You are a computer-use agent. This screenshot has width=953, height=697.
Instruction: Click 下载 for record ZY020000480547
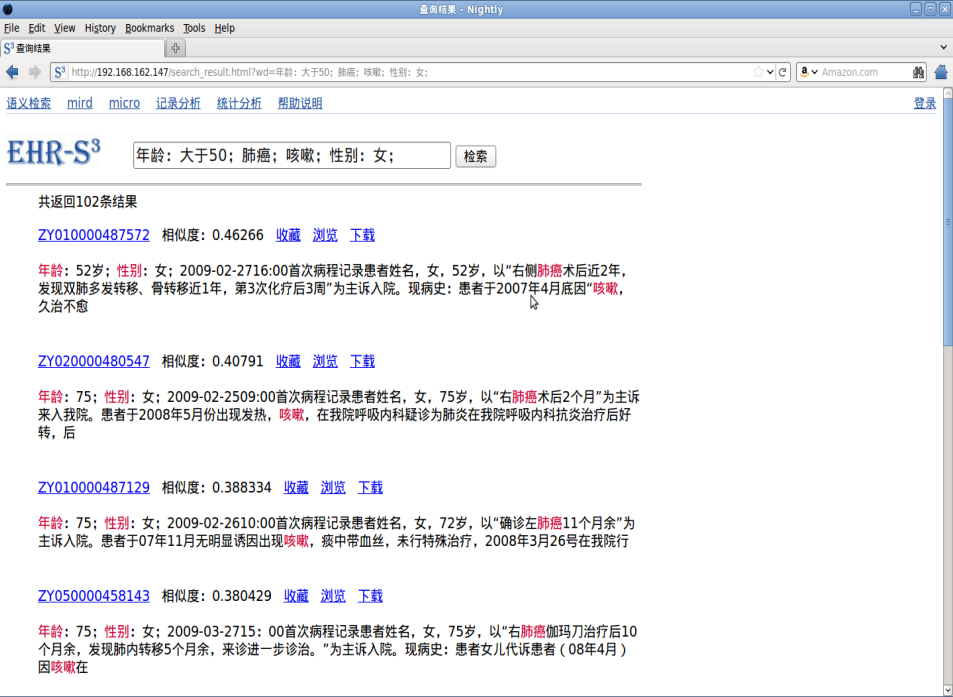[362, 361]
